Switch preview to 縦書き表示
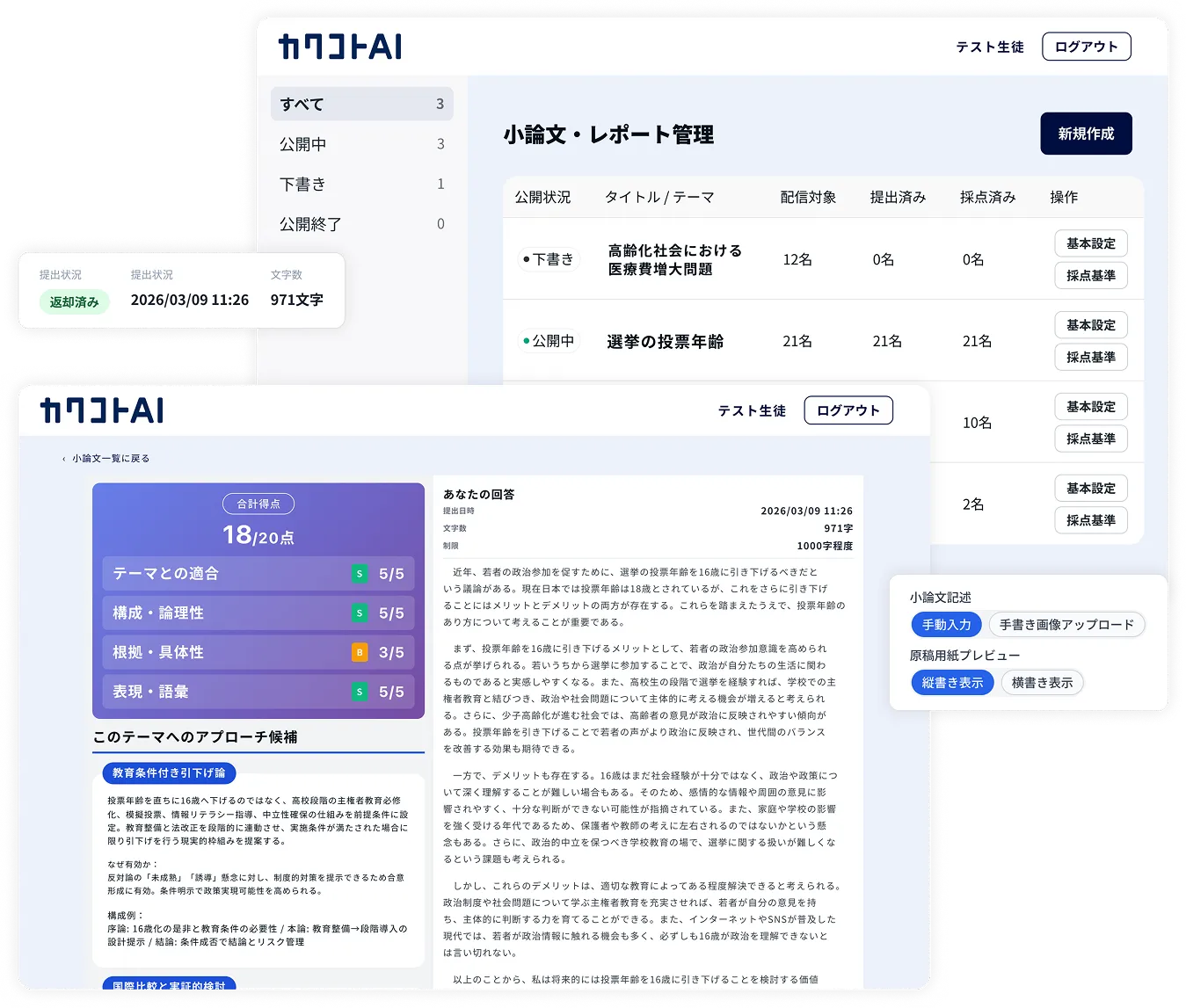 [x=952, y=683]
